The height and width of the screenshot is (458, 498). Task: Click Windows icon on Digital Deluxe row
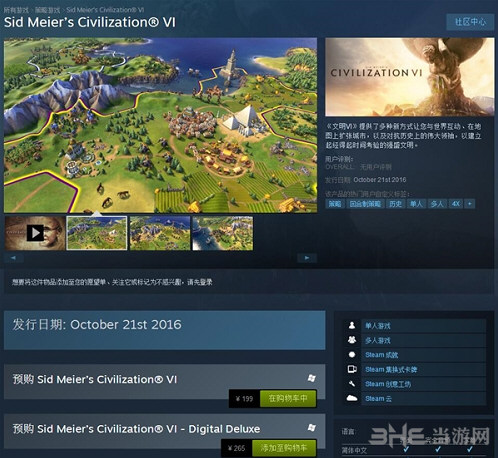312,427
